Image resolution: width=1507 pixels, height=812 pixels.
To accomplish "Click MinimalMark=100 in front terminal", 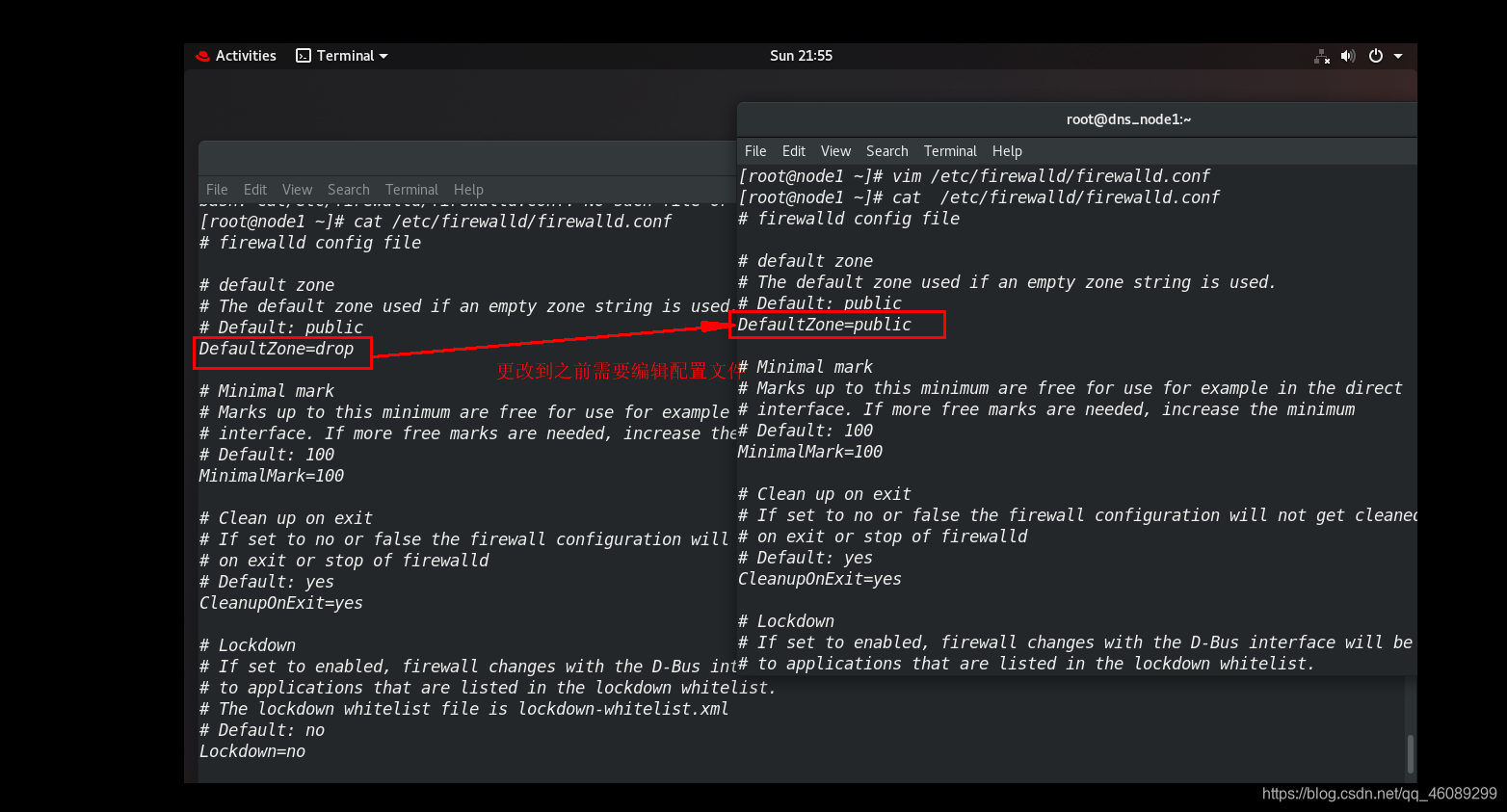I will click(x=809, y=452).
